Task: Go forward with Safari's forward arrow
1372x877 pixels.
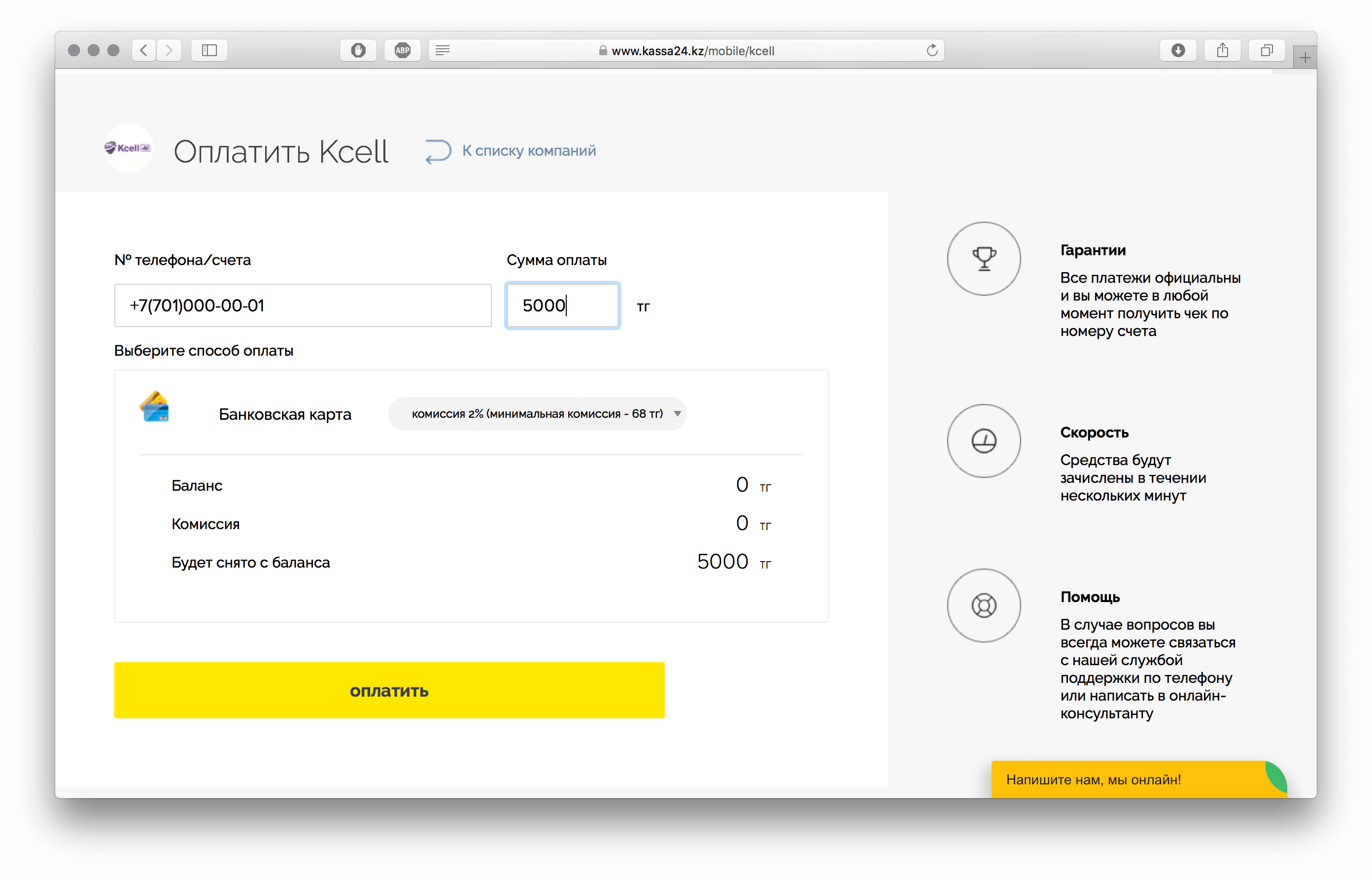Action: point(169,50)
